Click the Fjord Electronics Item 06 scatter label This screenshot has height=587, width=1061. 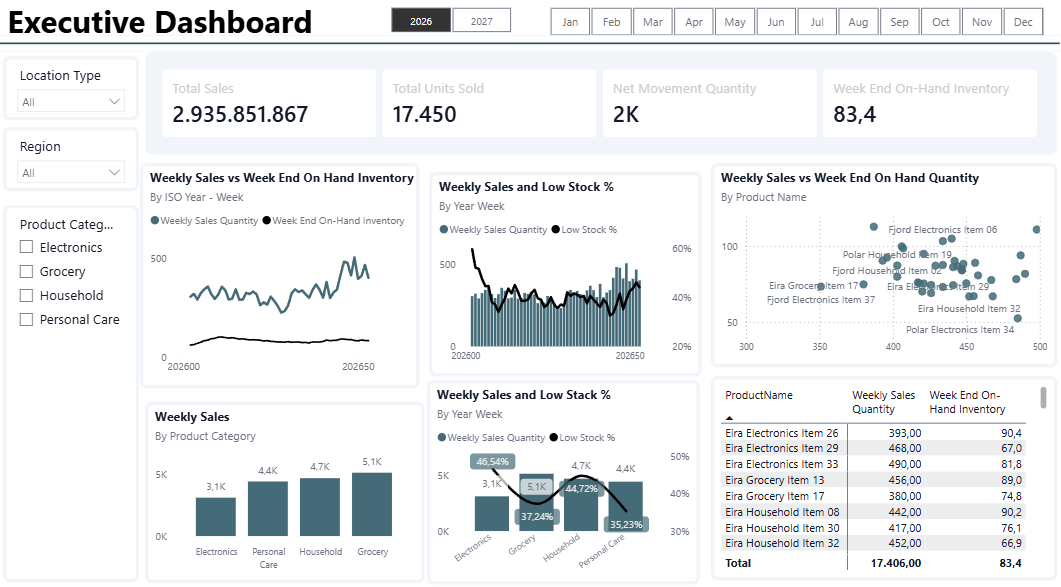pos(943,230)
